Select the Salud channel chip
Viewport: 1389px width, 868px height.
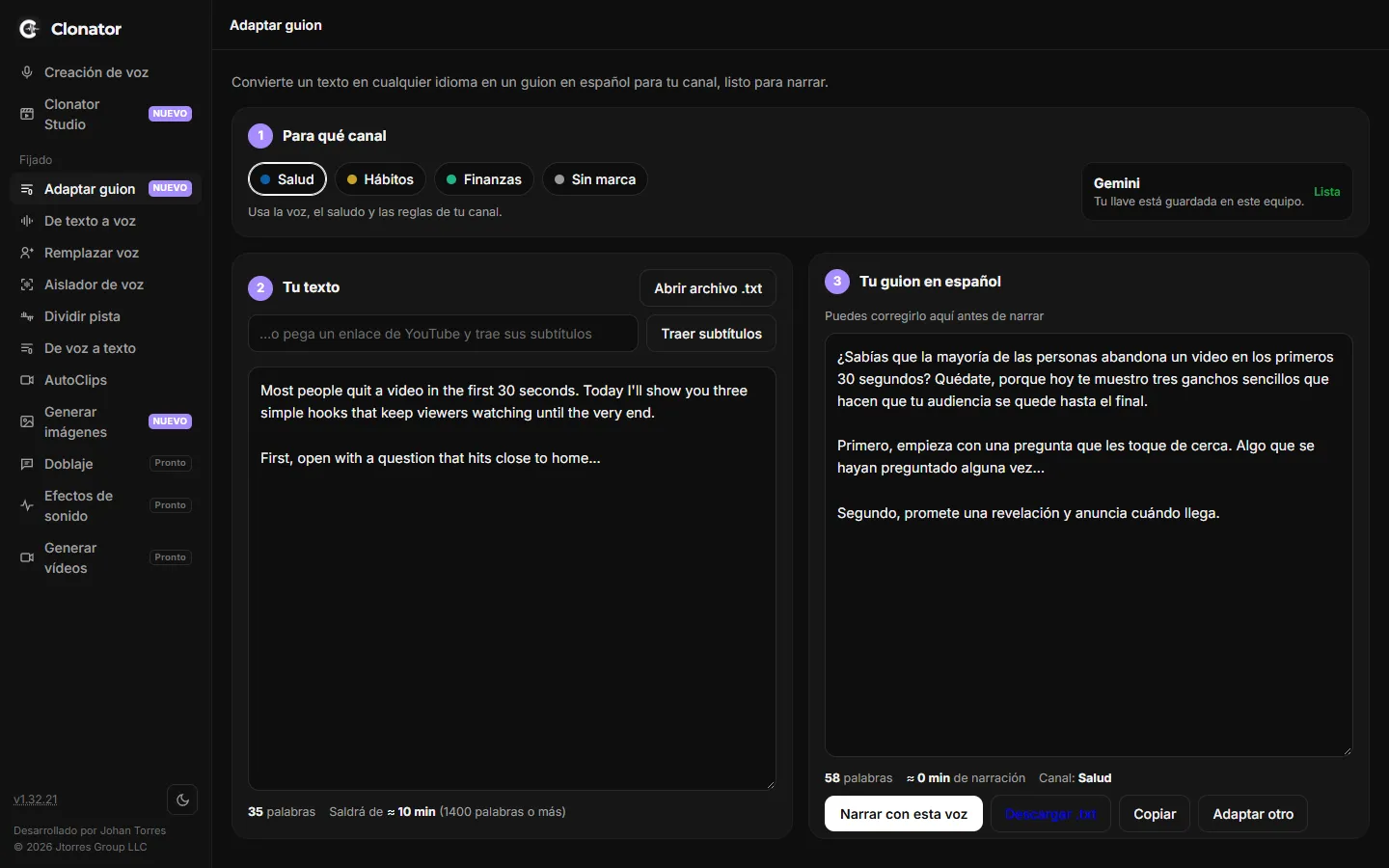click(287, 179)
